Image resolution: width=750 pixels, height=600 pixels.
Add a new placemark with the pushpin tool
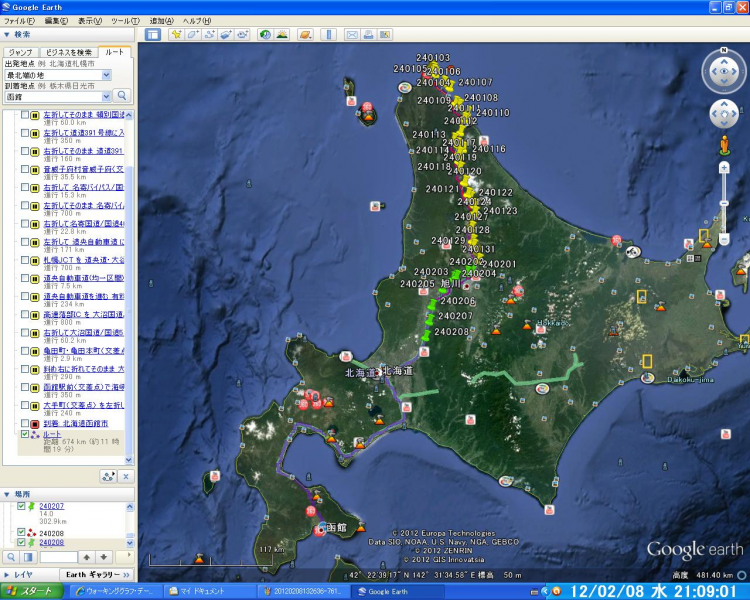pos(176,34)
